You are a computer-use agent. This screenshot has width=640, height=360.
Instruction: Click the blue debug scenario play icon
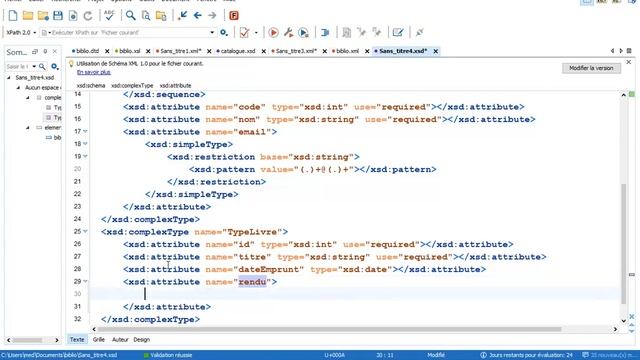click(x=303, y=32)
